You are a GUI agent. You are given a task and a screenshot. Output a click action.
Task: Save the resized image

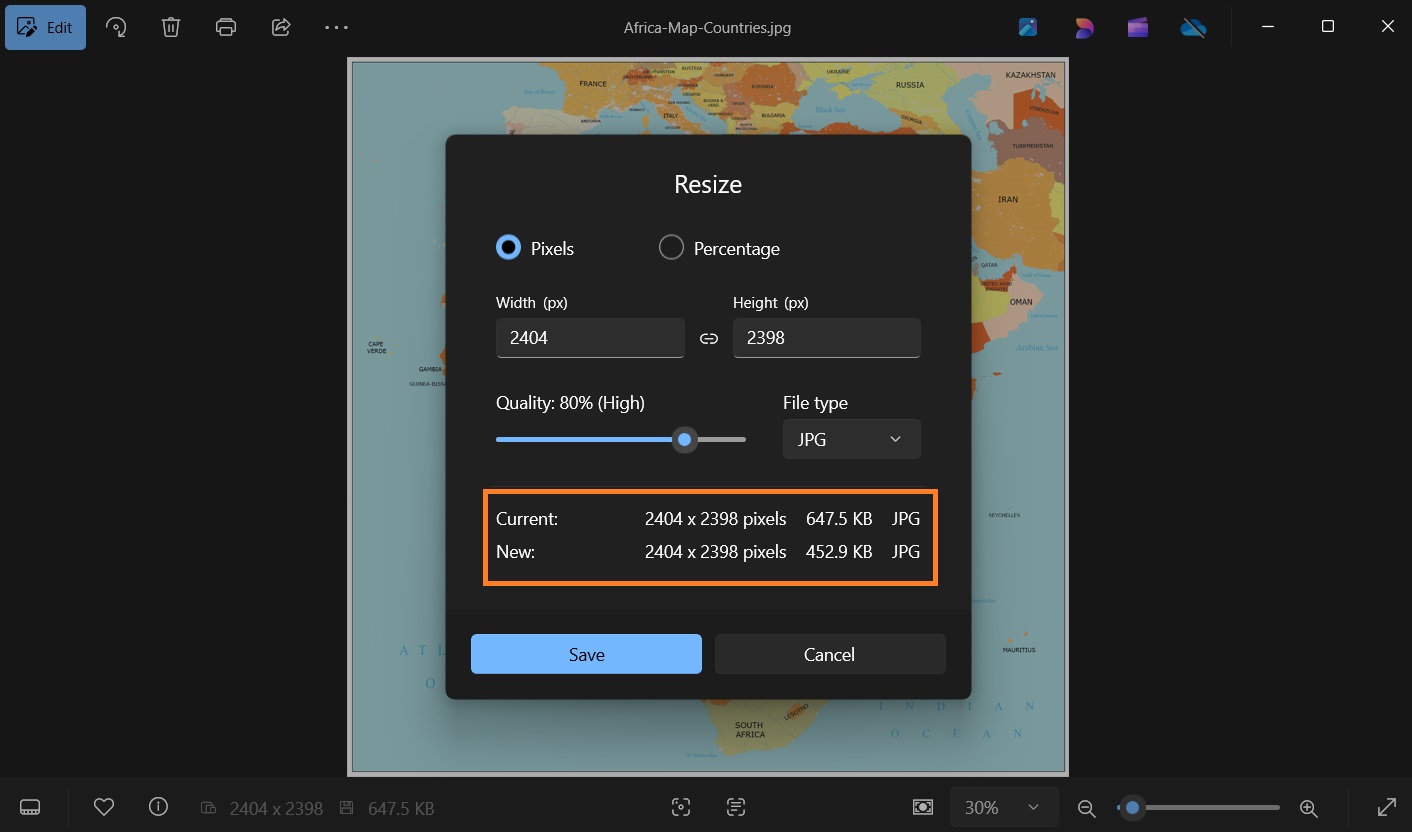pos(586,654)
